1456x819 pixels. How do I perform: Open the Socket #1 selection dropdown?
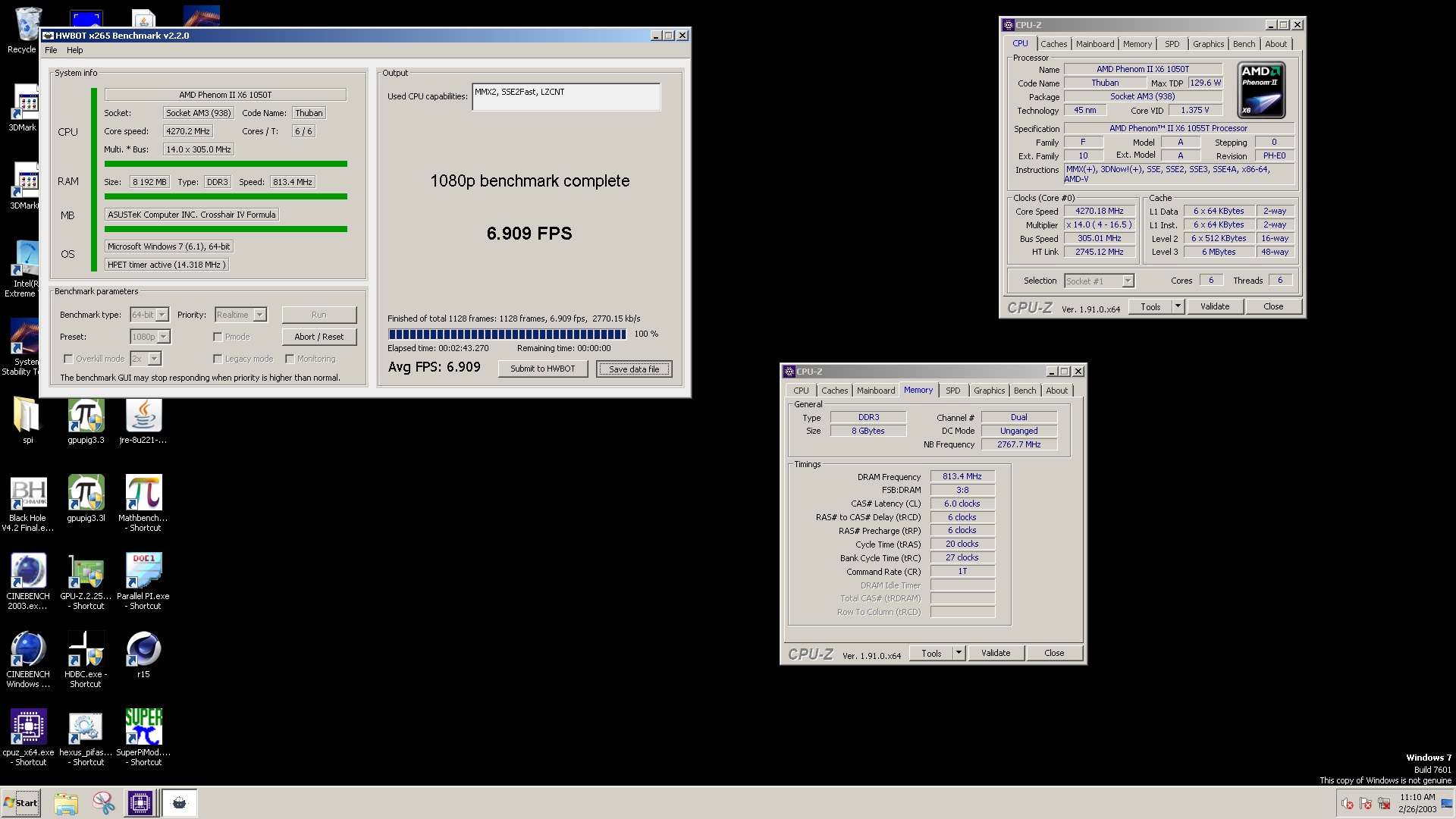(1099, 281)
